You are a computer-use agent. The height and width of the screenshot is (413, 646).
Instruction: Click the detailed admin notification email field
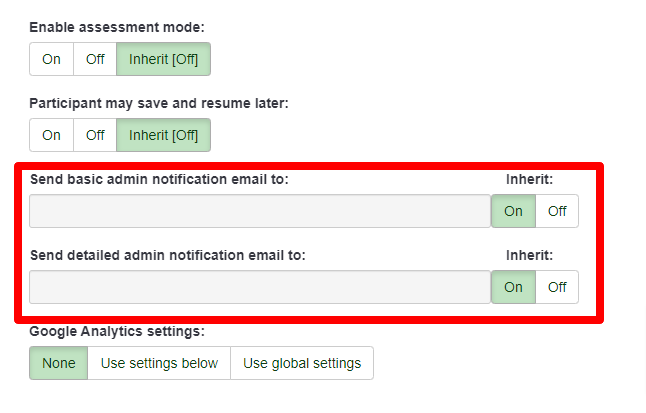pyautogui.click(x=259, y=287)
